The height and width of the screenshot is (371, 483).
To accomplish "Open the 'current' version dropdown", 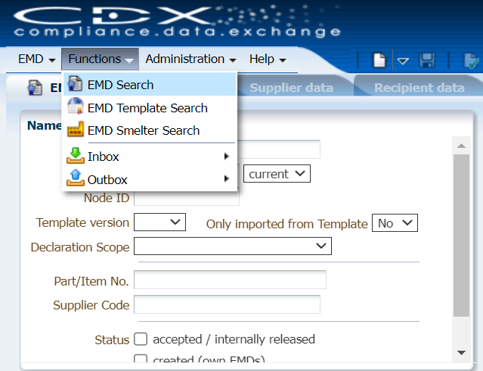I will 277,174.
